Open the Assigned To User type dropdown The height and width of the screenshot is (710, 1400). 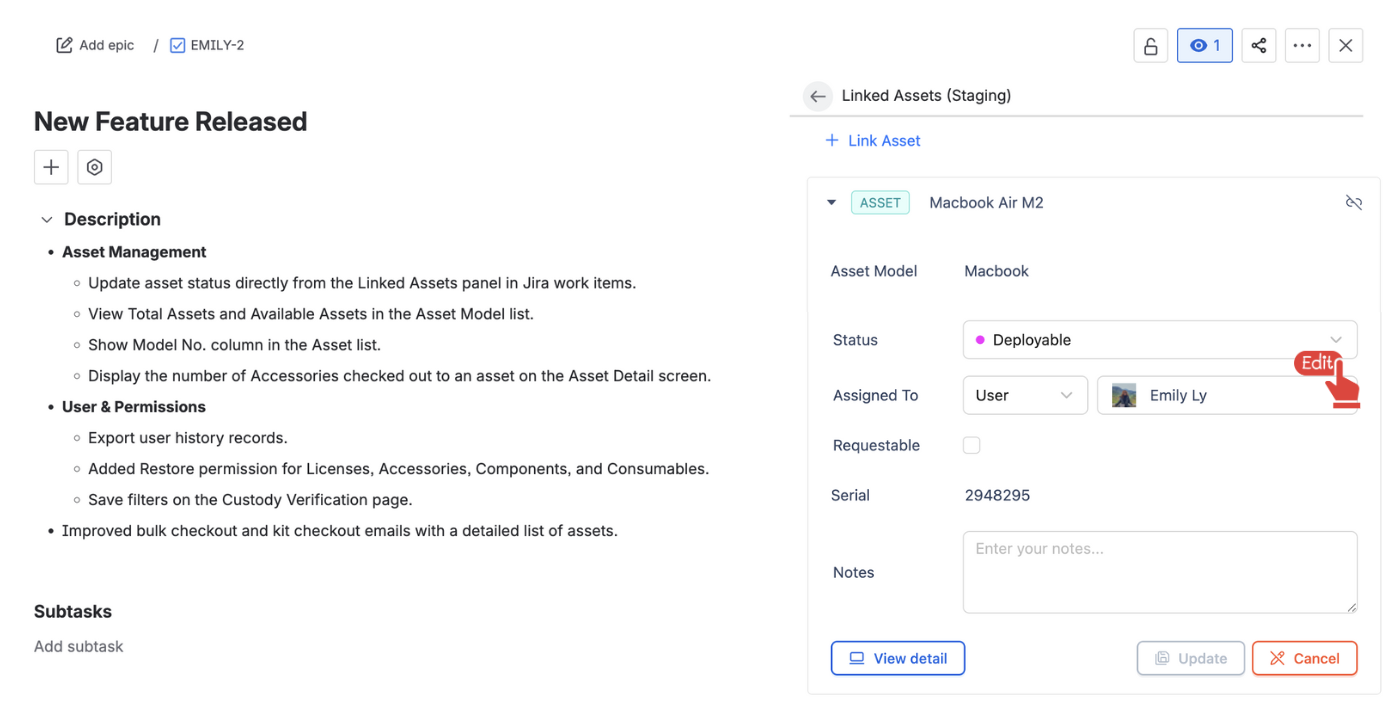(x=1024, y=395)
